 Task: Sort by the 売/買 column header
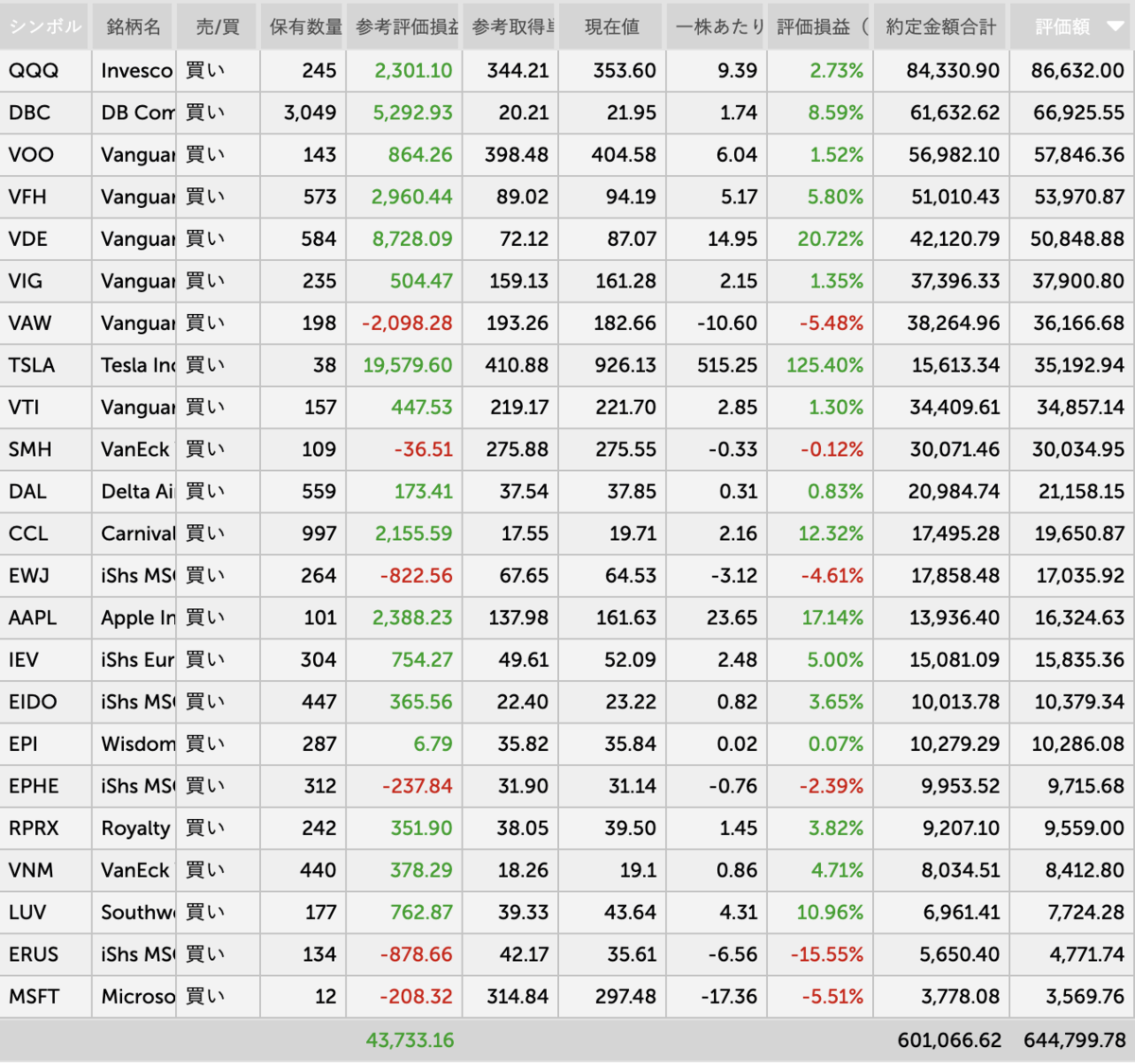pos(218,26)
